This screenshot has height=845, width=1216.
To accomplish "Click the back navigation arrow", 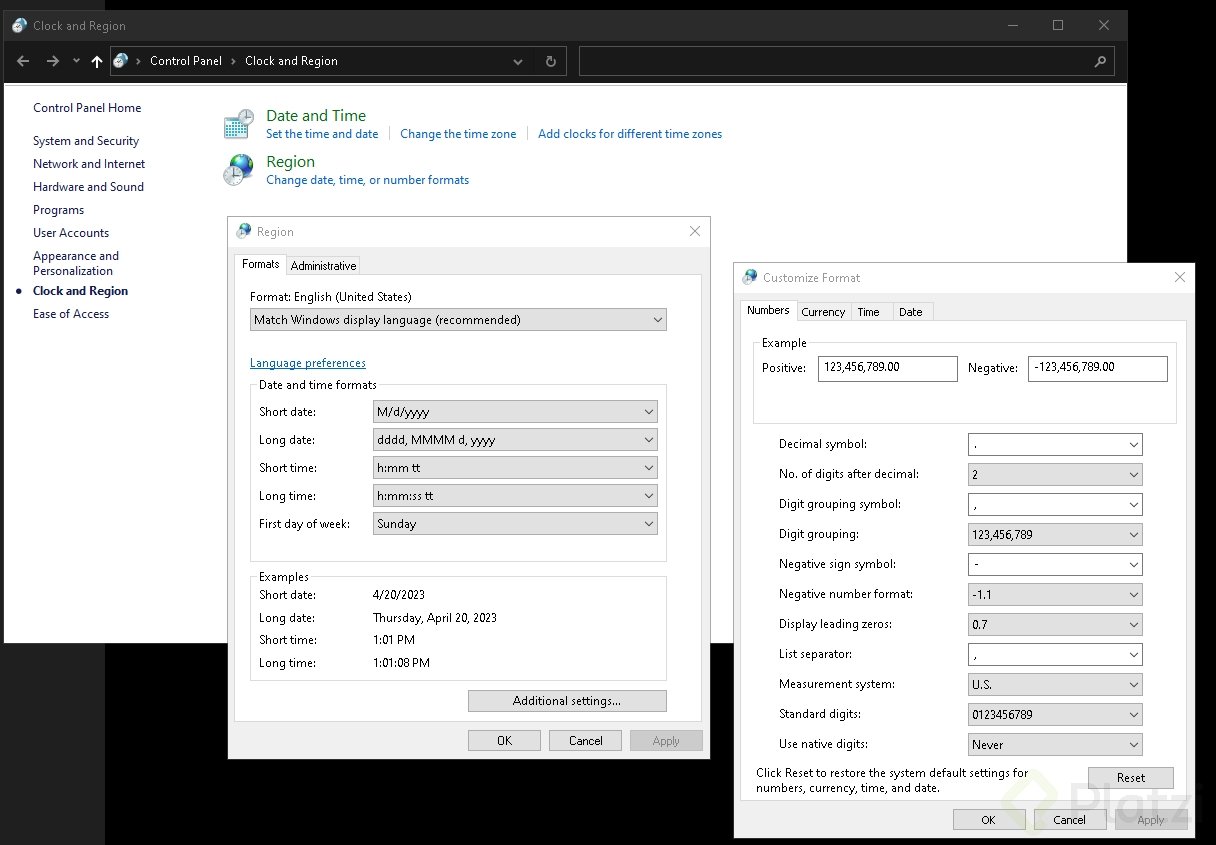I will click(22, 61).
